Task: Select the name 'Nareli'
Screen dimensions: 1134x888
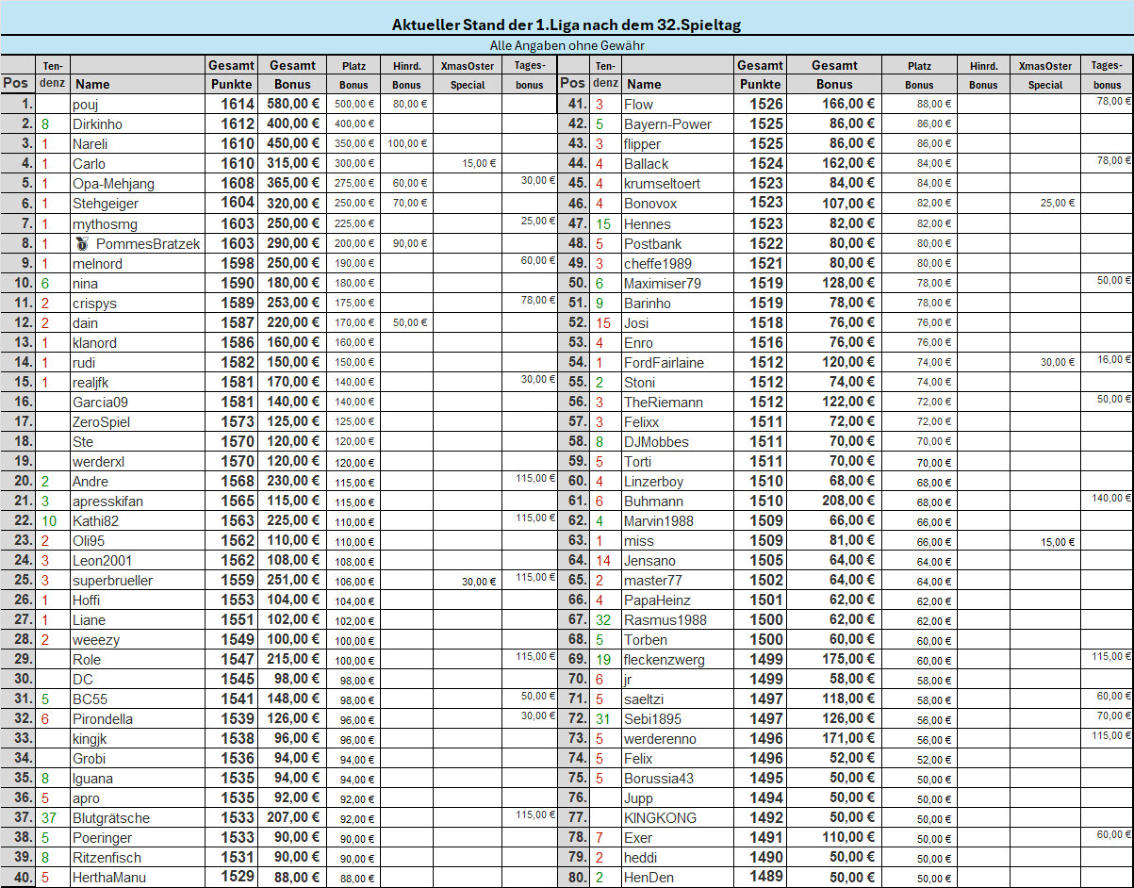Action: tap(90, 144)
